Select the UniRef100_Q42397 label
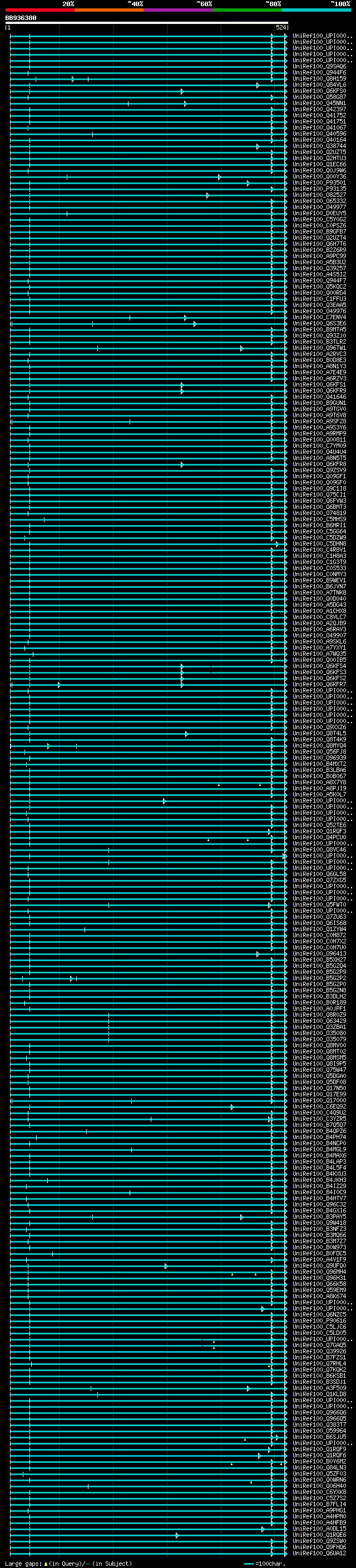356x1568 pixels. tap(319, 109)
